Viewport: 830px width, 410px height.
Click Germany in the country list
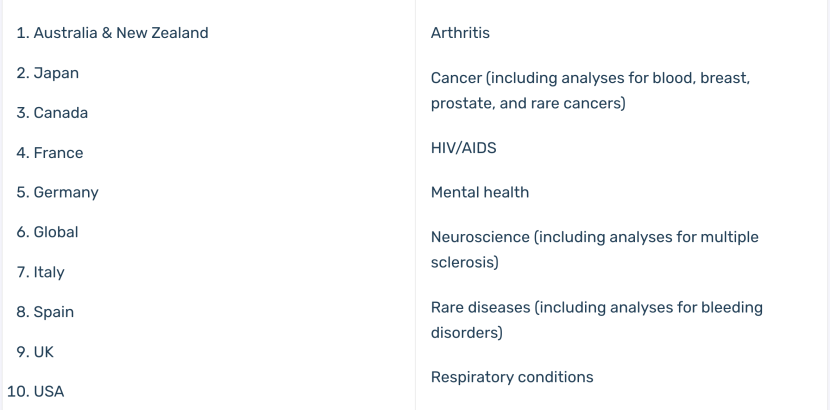[x=66, y=193]
